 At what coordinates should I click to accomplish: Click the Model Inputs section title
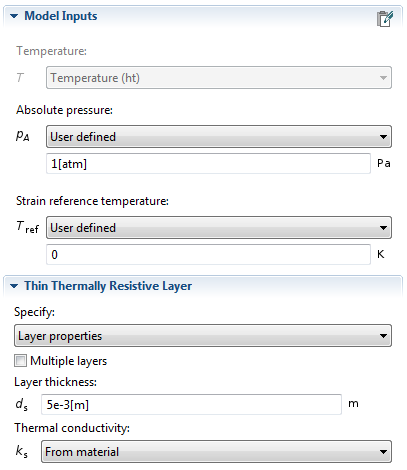tap(61, 16)
